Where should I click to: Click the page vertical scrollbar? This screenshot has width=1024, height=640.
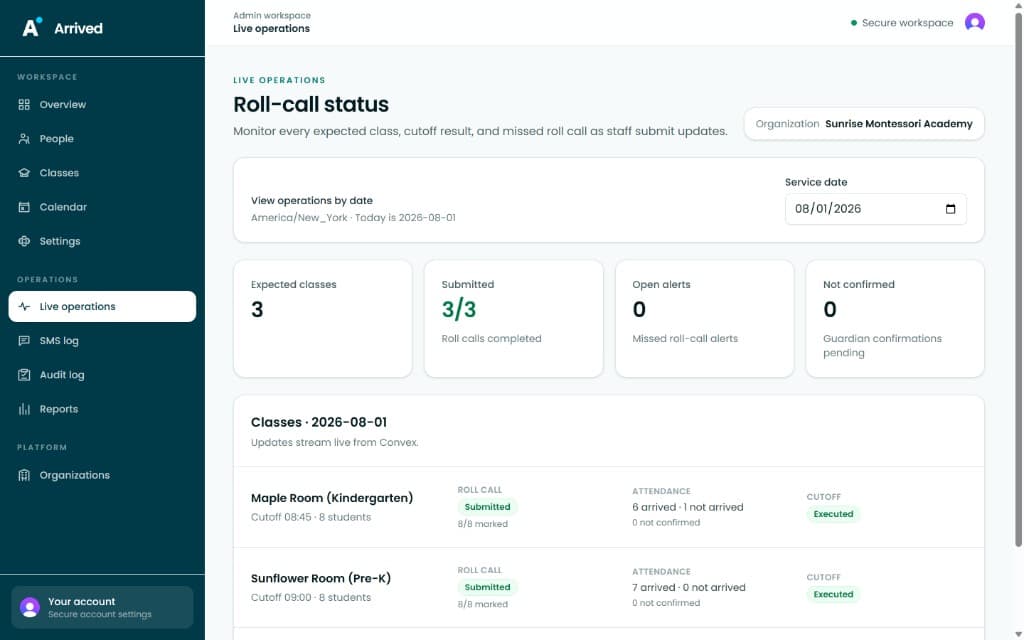tap(1017, 281)
